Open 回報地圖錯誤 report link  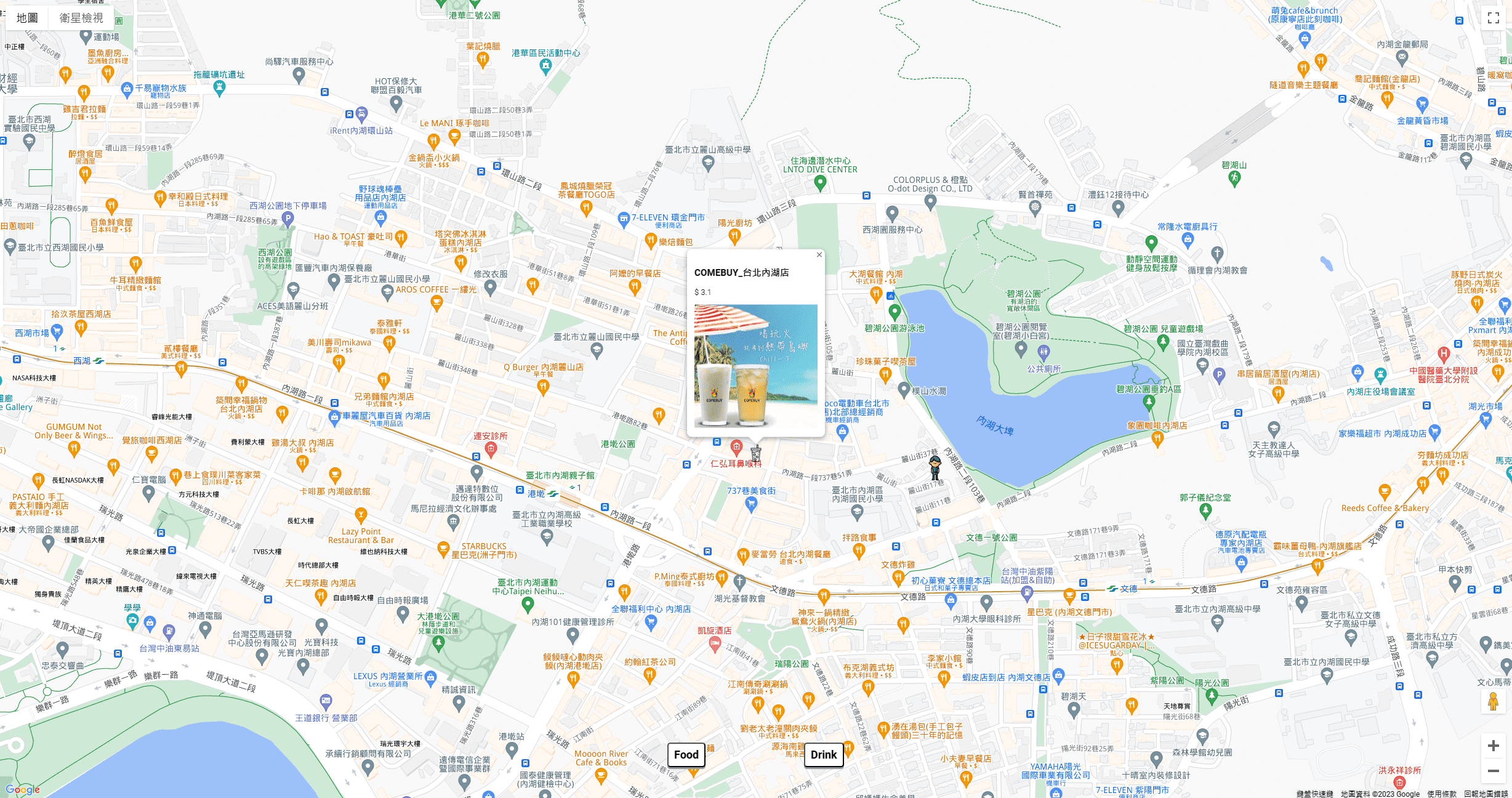tap(1486, 794)
